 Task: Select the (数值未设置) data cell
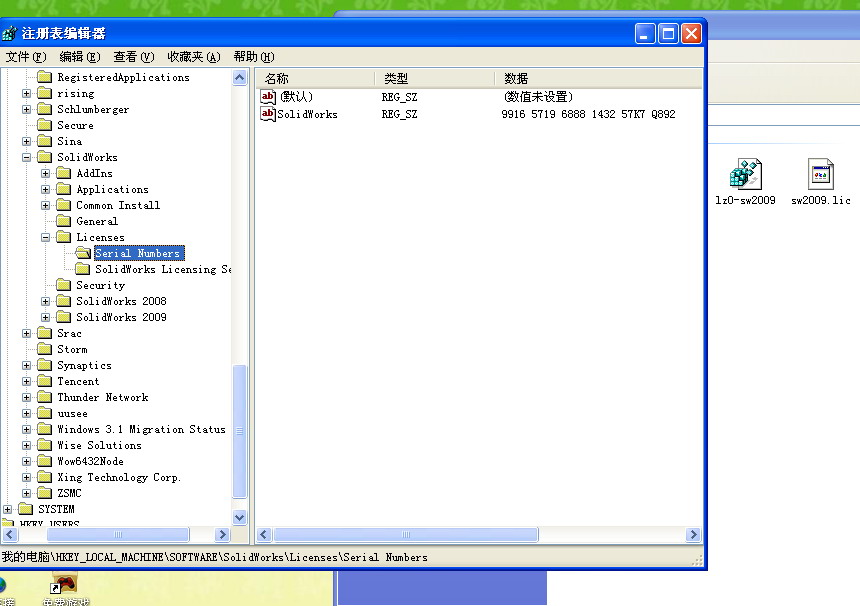pyautogui.click(x=538, y=97)
